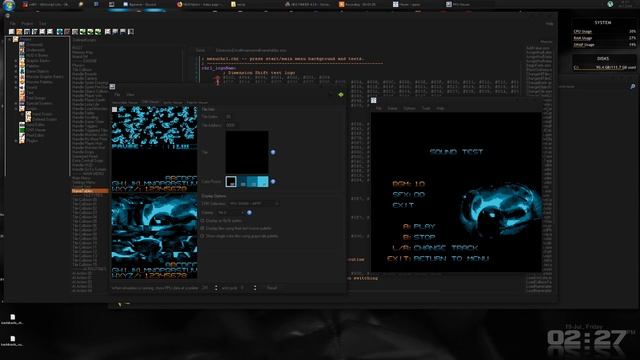Expand the Game Objects tree node

click(16, 71)
